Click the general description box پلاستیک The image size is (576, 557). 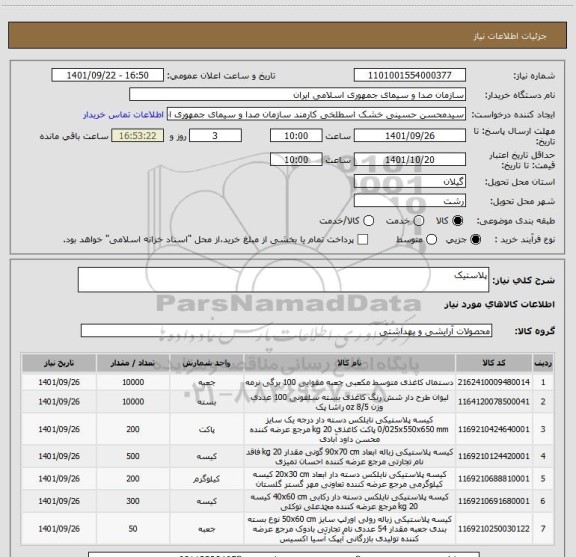click(x=283, y=280)
